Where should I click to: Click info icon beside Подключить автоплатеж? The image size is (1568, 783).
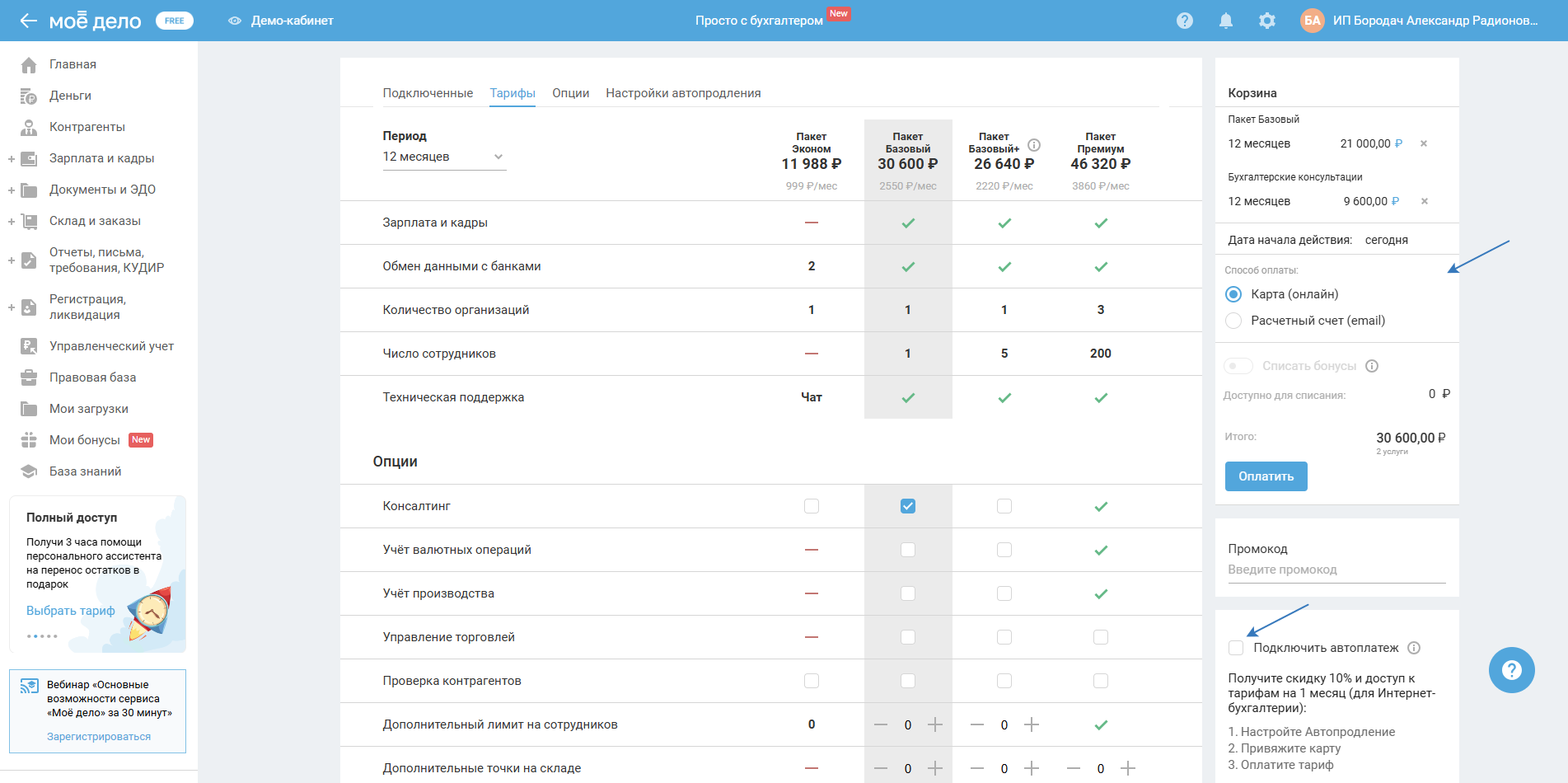coord(1414,648)
